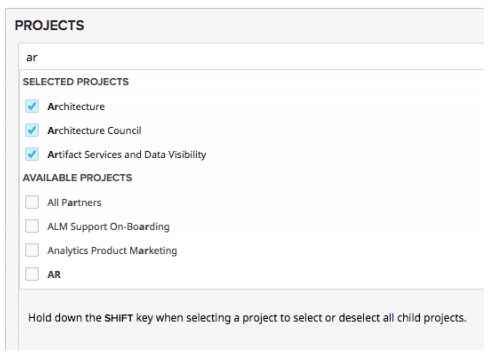491x361 pixels.
Task: Click the ALM Support On-Boarding label
Action: pyautogui.click(x=108, y=227)
